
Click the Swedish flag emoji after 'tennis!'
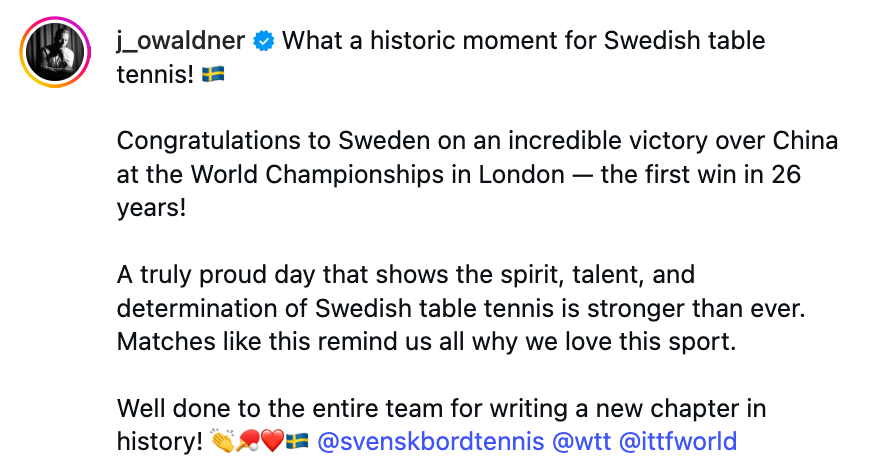point(213,74)
